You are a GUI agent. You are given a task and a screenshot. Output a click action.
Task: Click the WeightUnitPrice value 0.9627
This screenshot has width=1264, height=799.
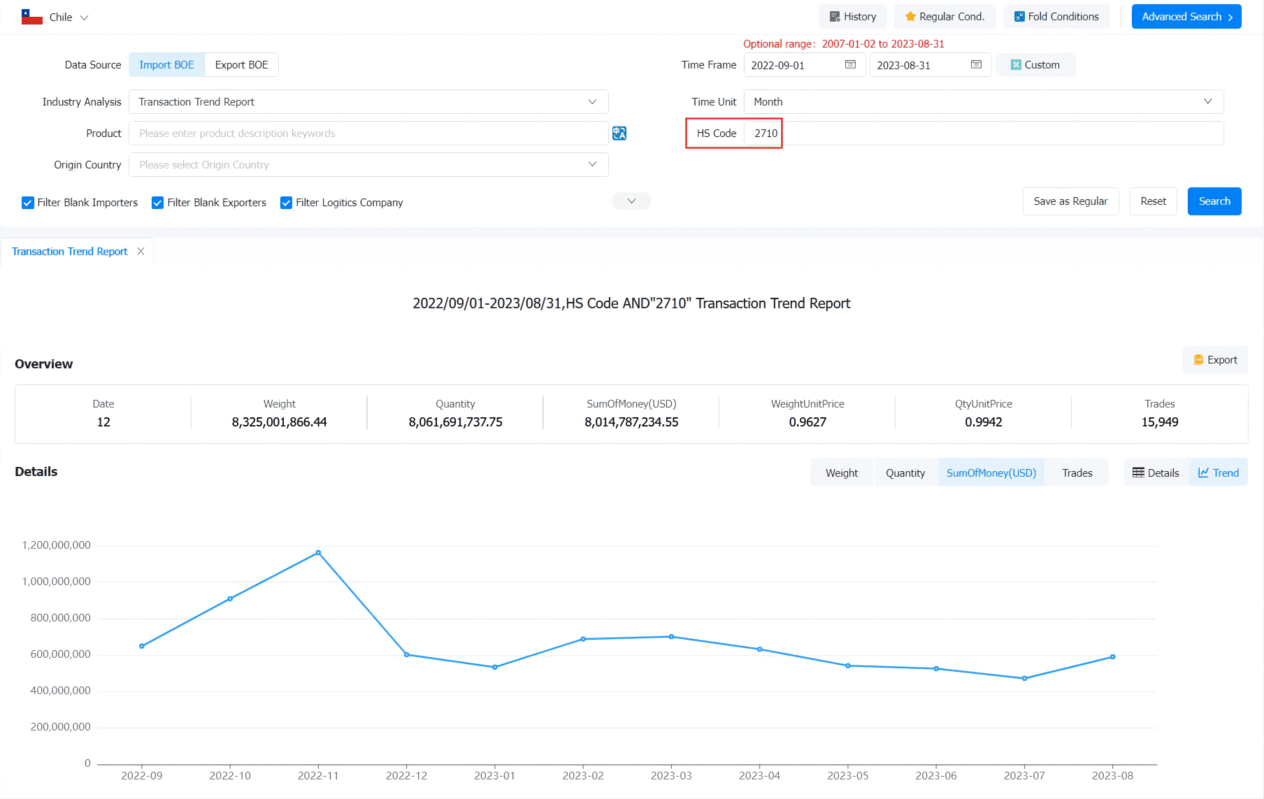click(x=807, y=422)
